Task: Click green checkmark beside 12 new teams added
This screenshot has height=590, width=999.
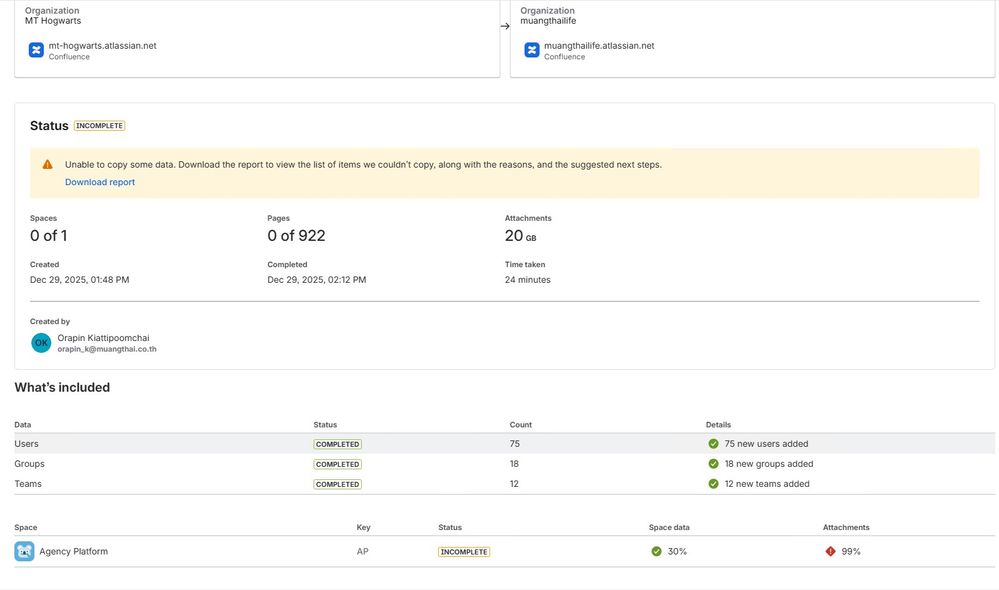Action: click(x=713, y=484)
